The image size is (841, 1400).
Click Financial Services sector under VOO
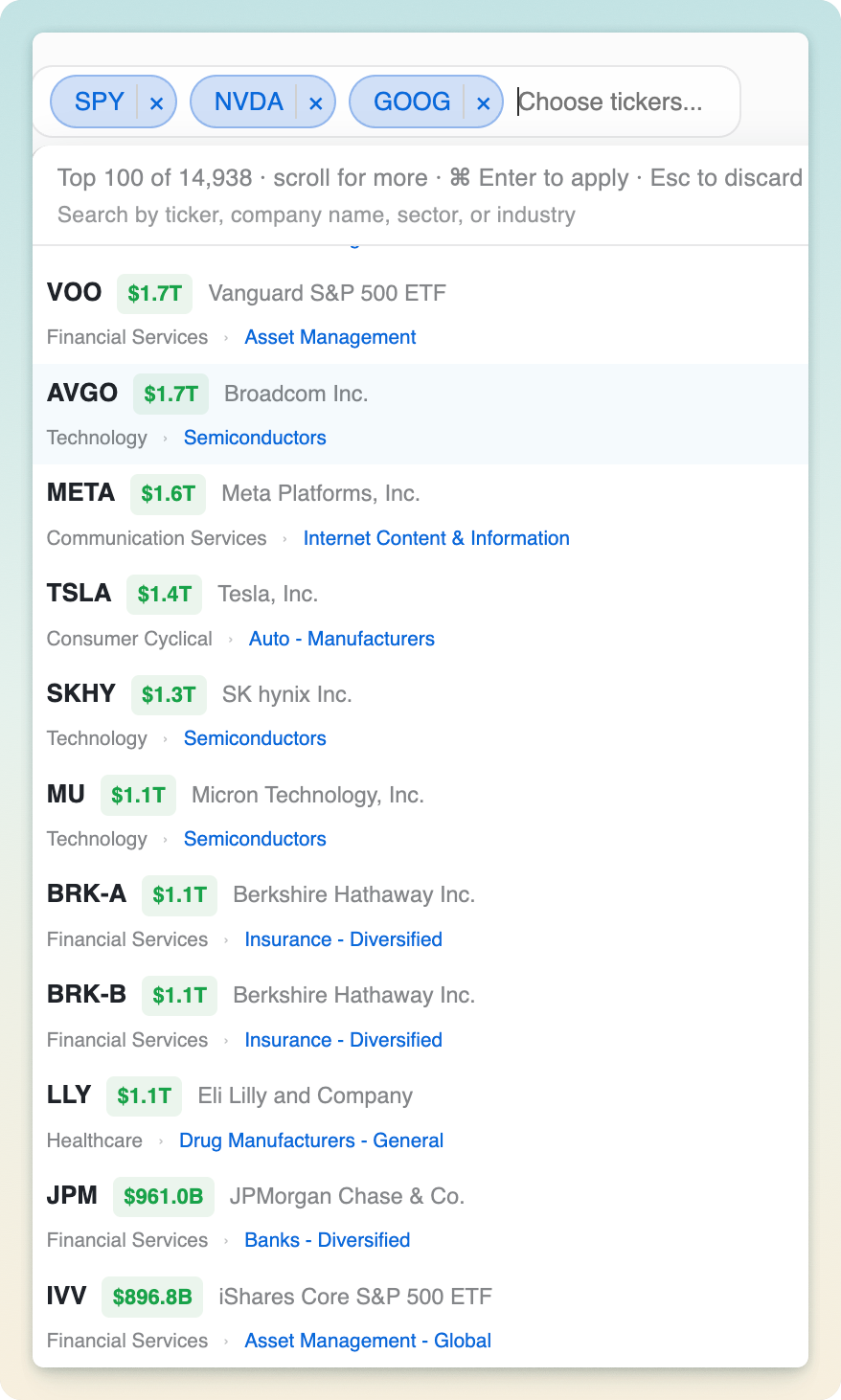127,337
